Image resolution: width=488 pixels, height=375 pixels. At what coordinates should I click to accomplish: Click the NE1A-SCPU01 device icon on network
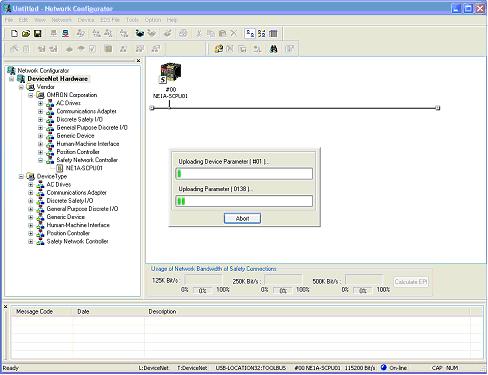(171, 73)
